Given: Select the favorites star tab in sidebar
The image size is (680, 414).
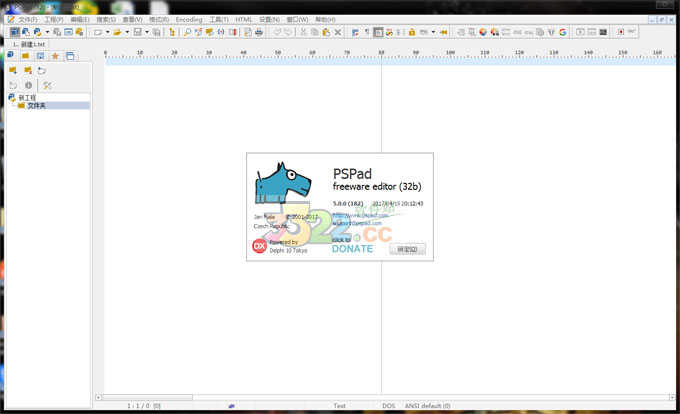Looking at the screenshot, I should [x=55, y=55].
